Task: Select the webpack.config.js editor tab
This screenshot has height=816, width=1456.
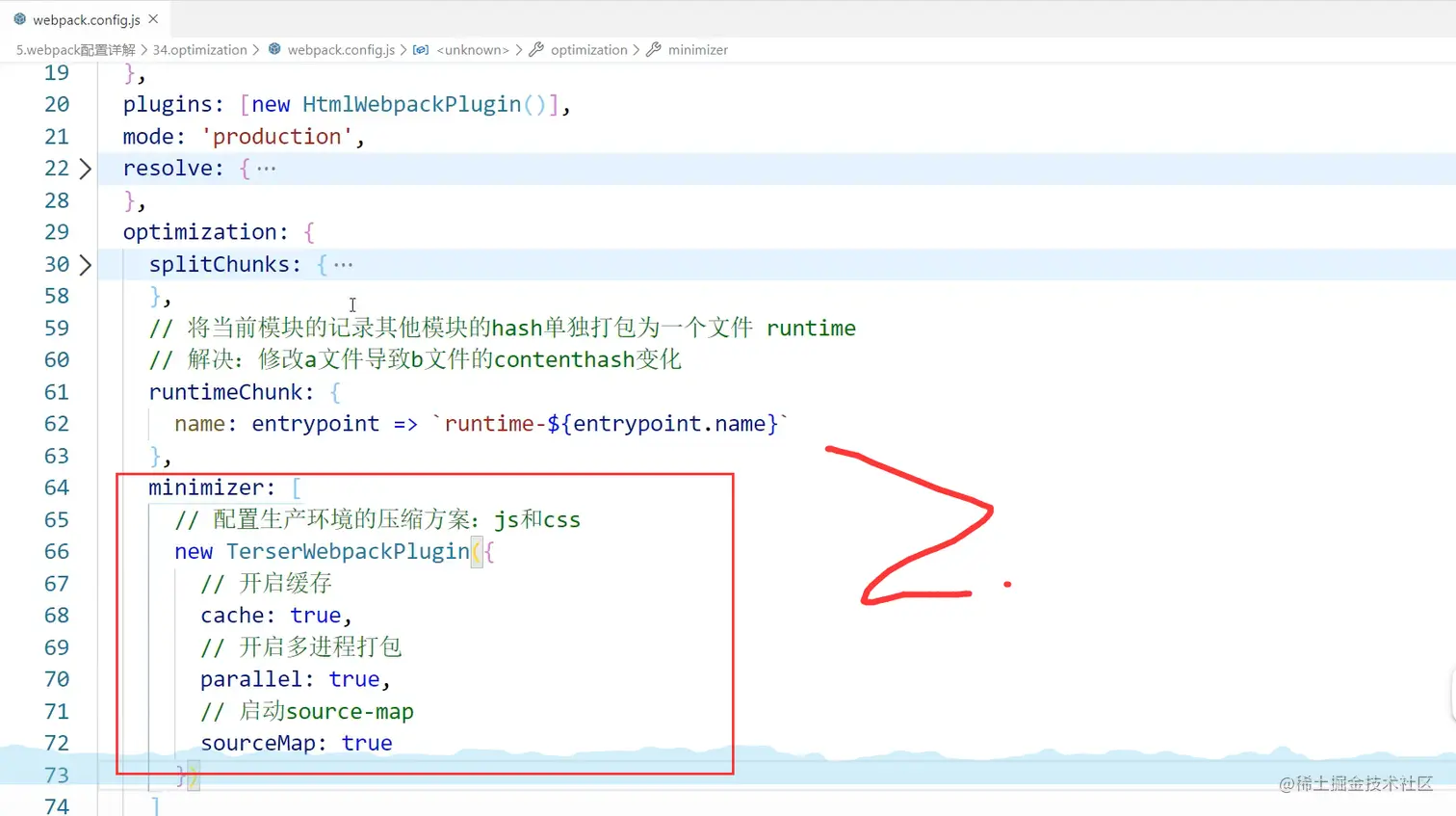Action: coord(85,19)
